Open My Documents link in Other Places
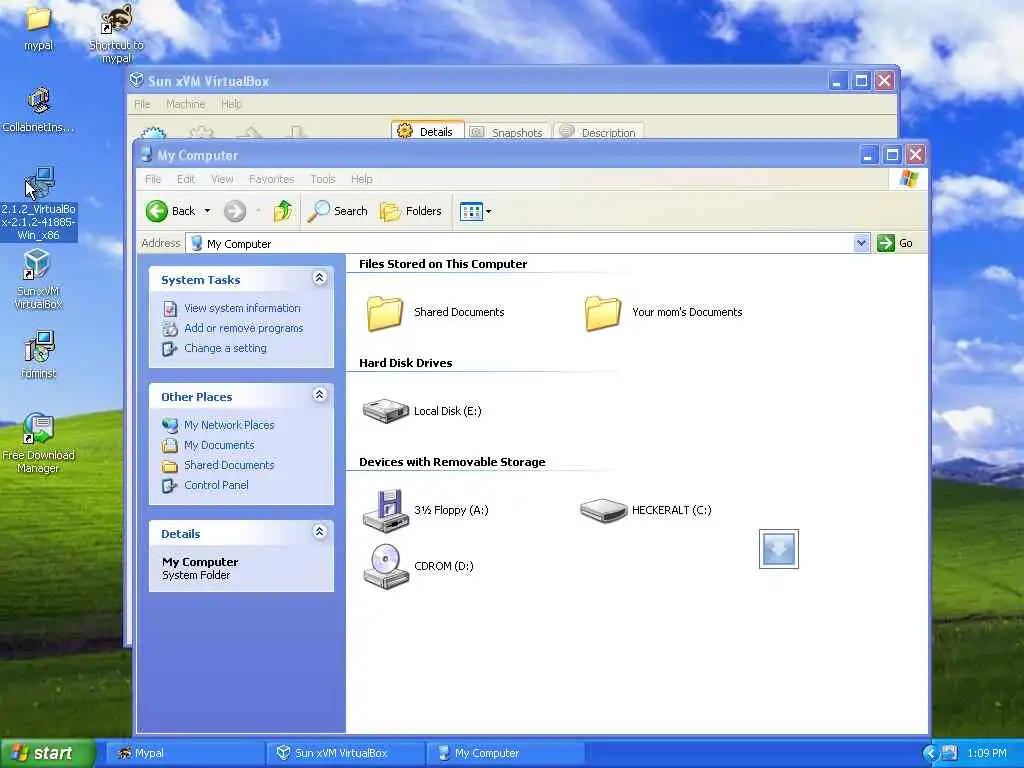Screen dimensions: 1024x768 point(219,445)
